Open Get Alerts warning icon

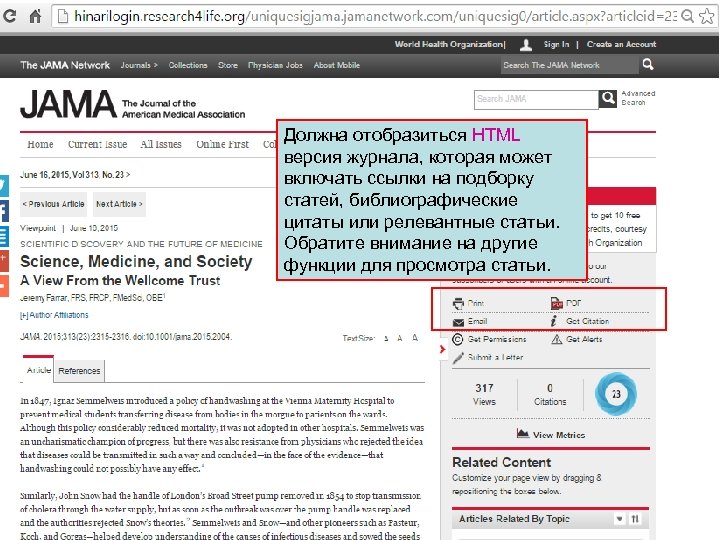557,339
